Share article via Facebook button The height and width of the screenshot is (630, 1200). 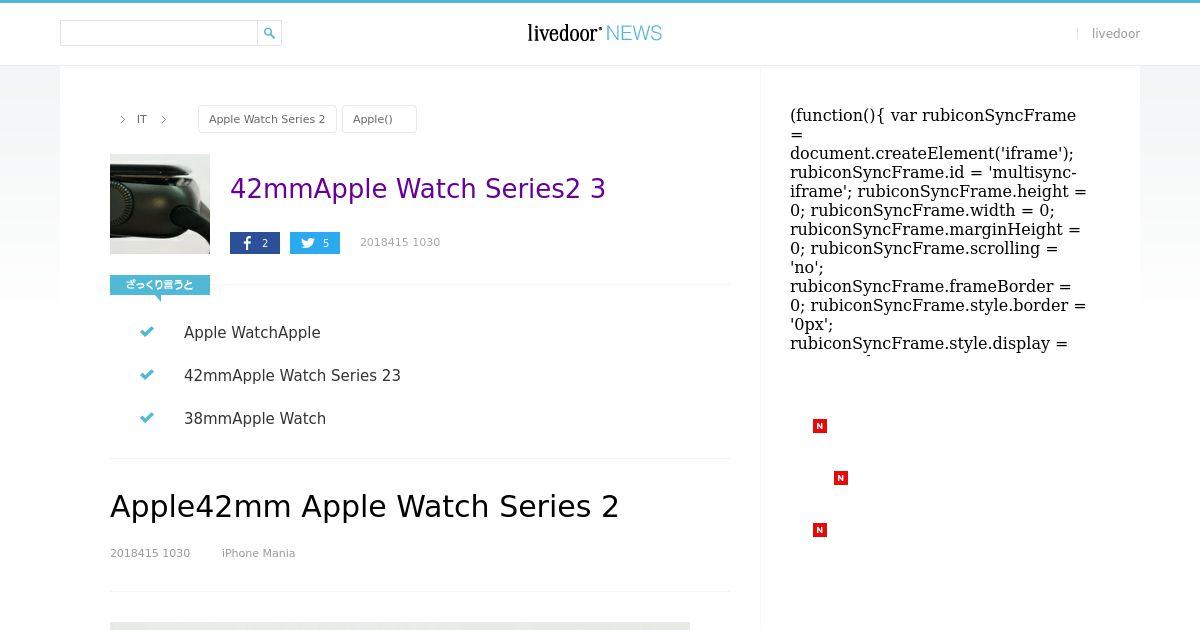[x=255, y=243]
